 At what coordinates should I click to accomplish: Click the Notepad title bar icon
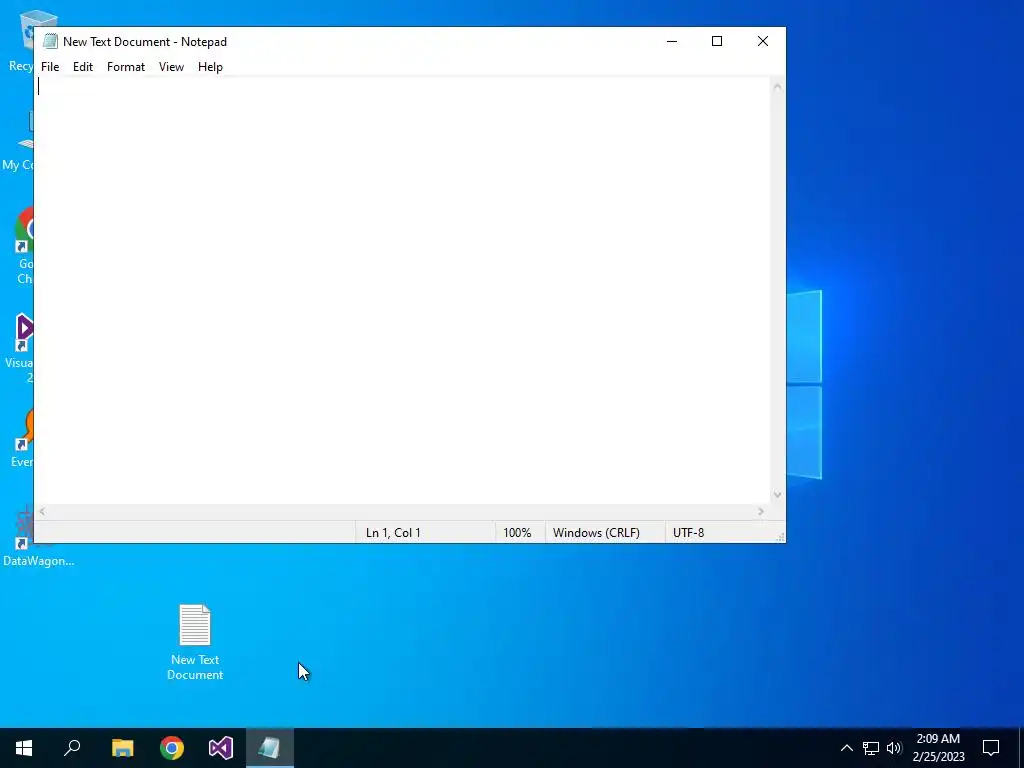(x=50, y=41)
